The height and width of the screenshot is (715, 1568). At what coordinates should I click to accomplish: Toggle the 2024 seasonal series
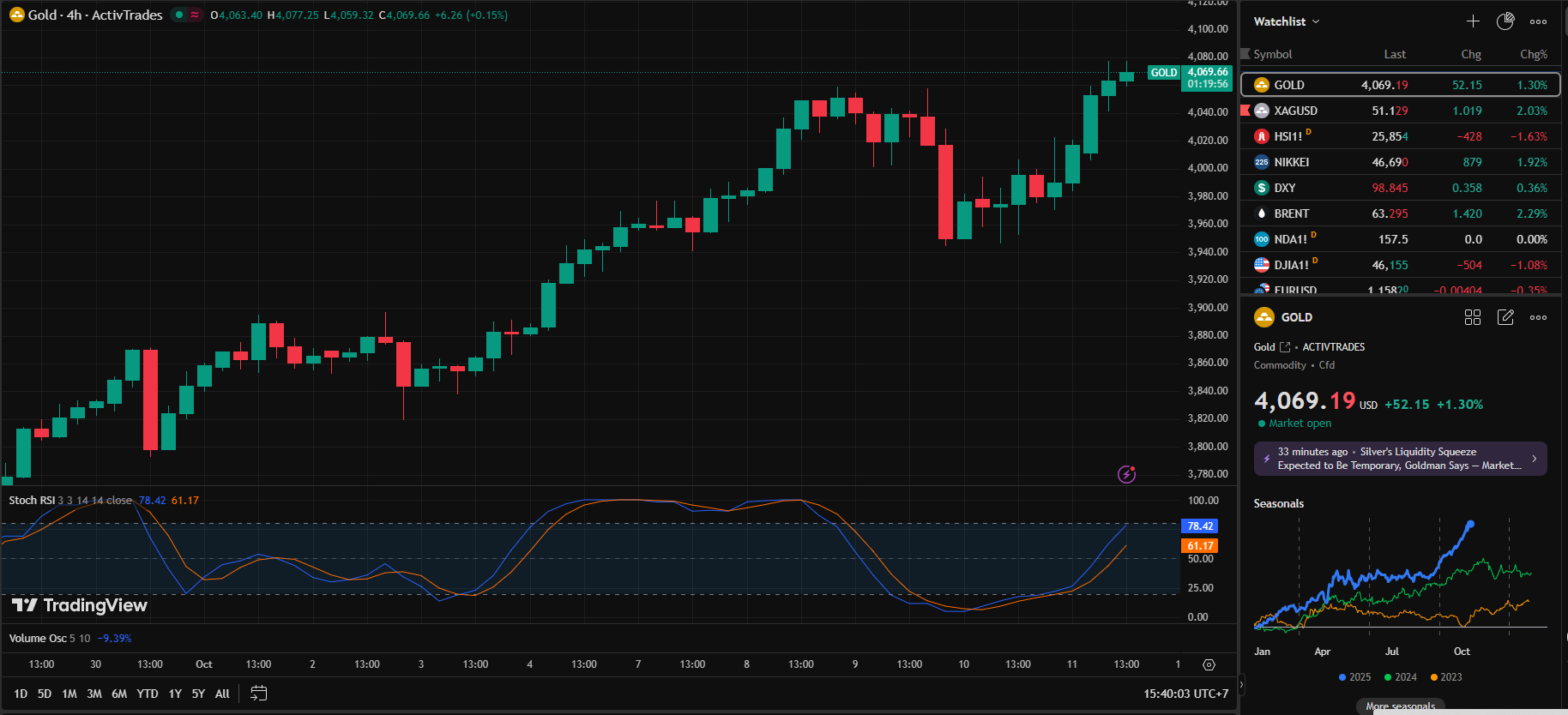[x=1400, y=677]
